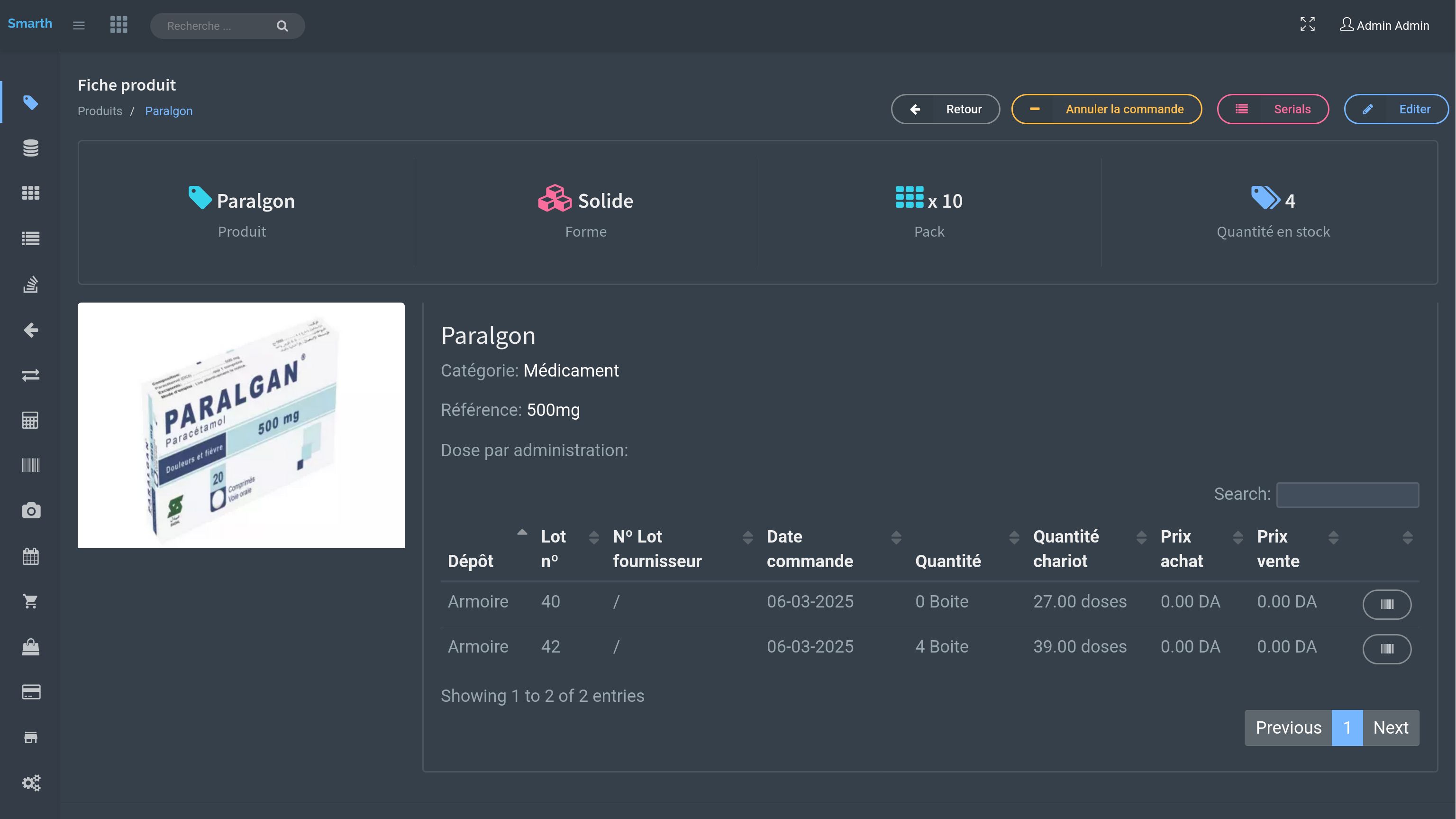Open the database stack icon in sidebar

point(30,147)
